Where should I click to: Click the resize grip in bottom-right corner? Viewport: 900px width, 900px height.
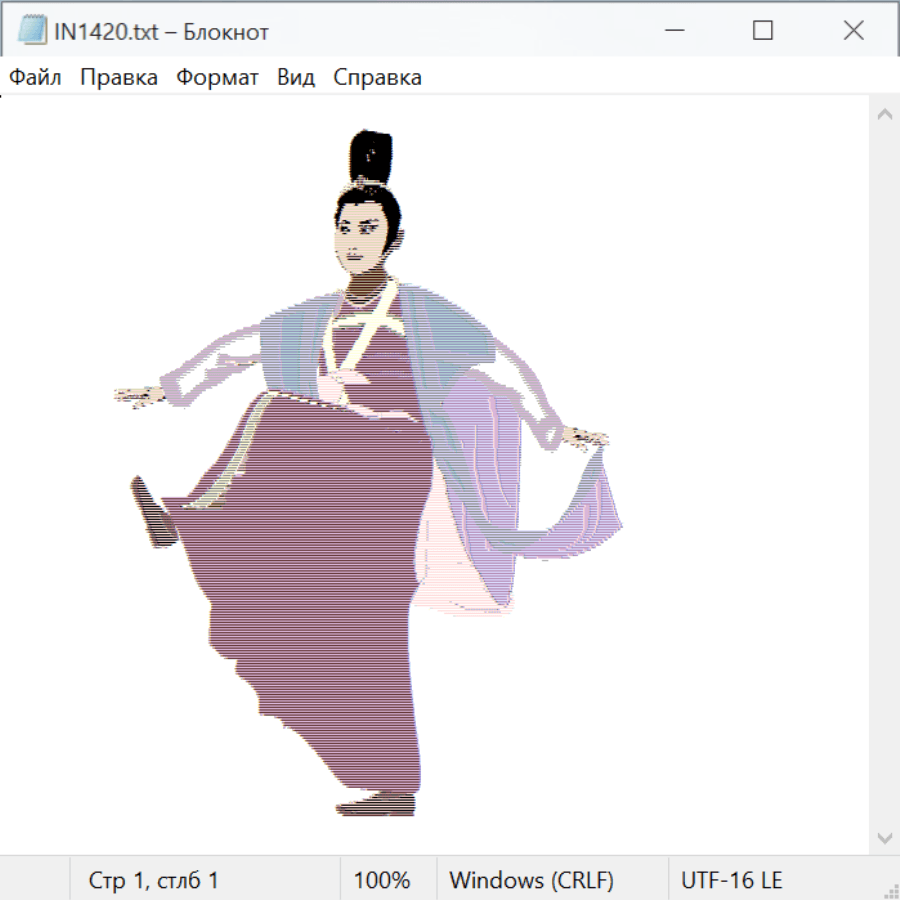[x=890, y=890]
